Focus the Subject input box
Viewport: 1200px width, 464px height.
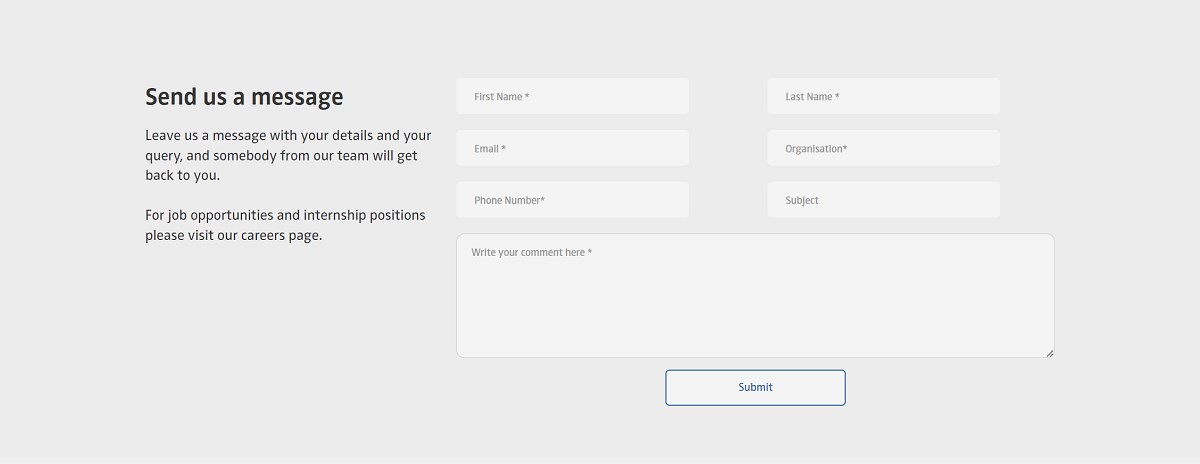(x=883, y=200)
